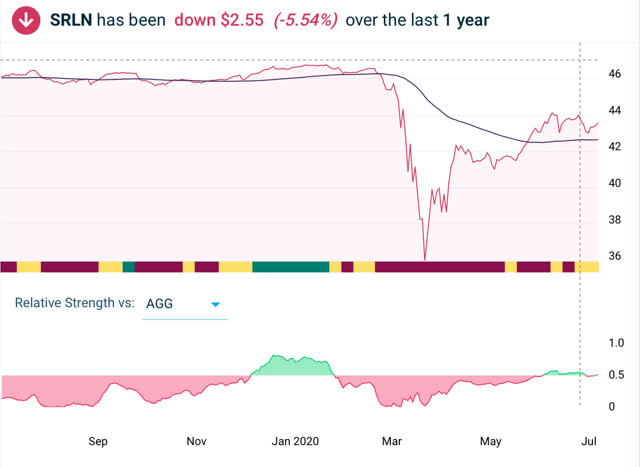
Task: Click the 'Jan 2020' axis label
Action: [295, 441]
